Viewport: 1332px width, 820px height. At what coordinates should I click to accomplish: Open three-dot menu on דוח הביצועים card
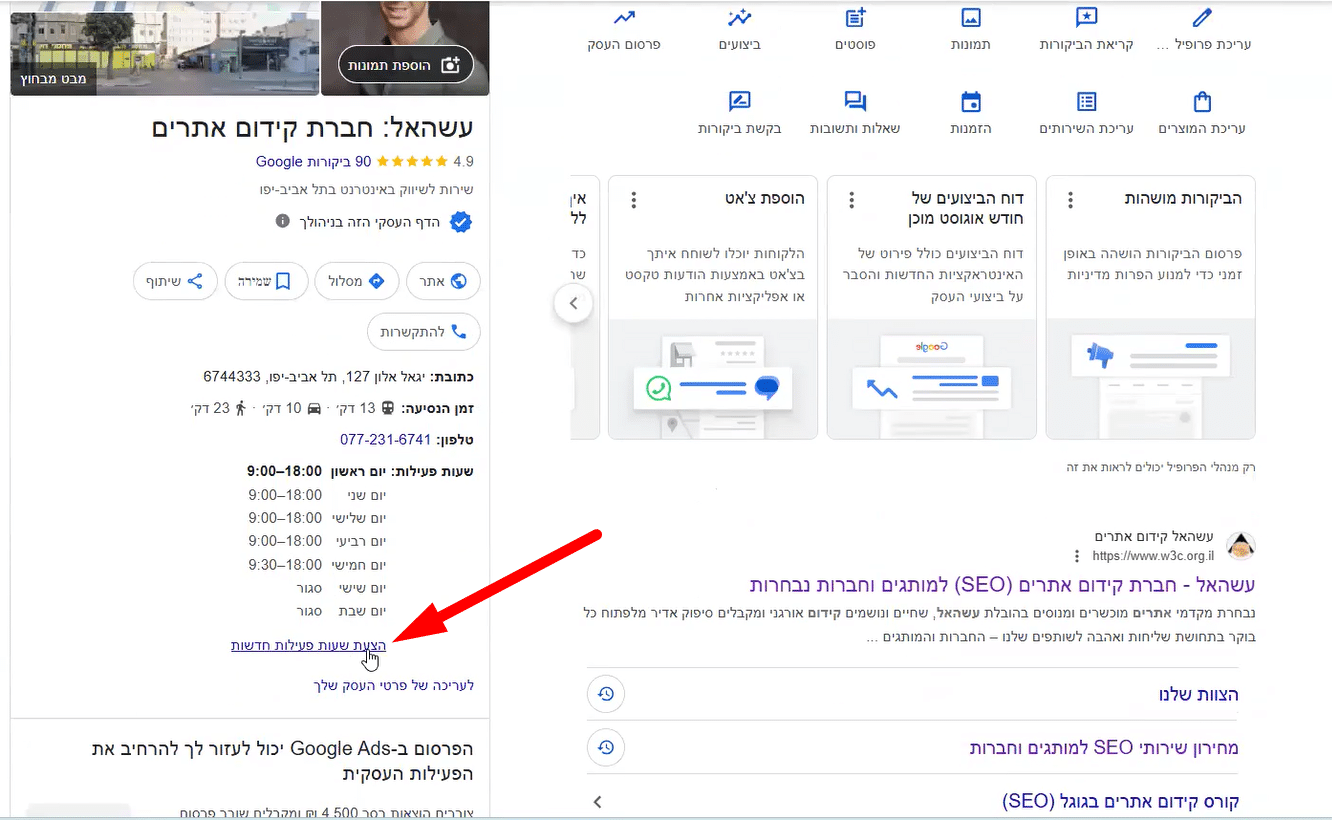[x=852, y=200]
